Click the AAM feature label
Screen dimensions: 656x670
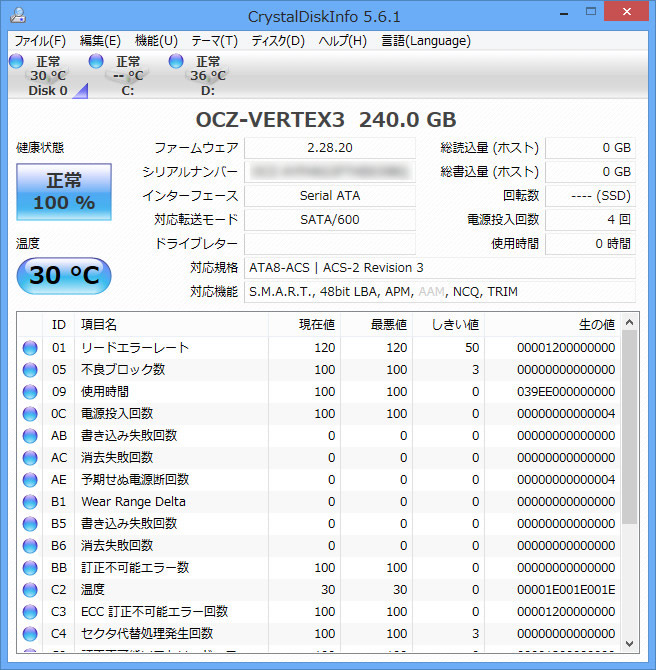(431, 292)
